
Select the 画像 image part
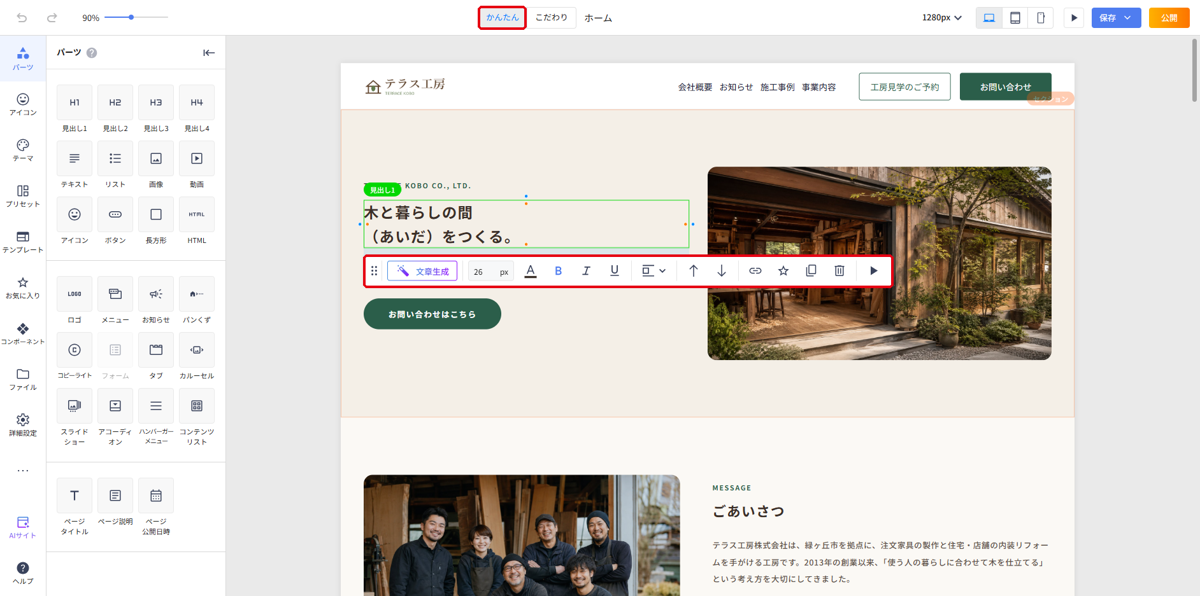pos(156,165)
